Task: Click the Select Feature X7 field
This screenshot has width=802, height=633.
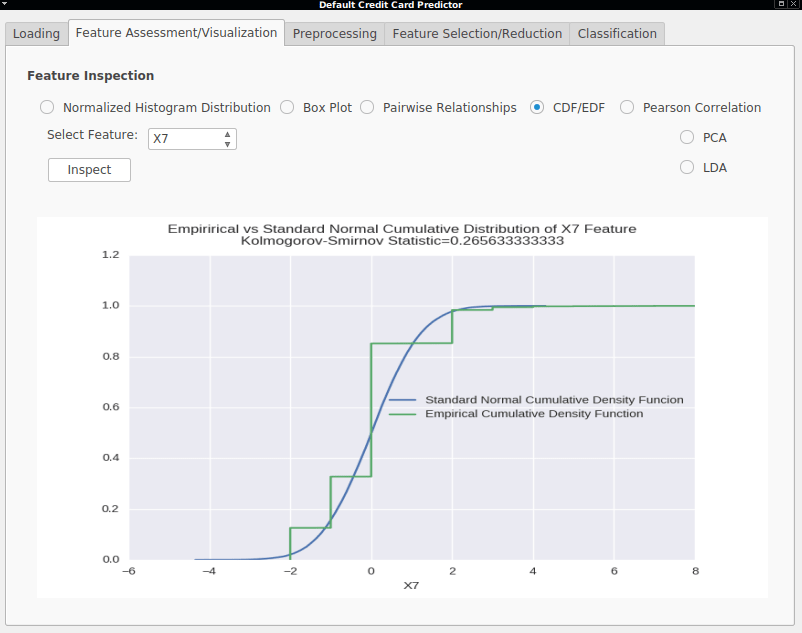Action: point(192,139)
